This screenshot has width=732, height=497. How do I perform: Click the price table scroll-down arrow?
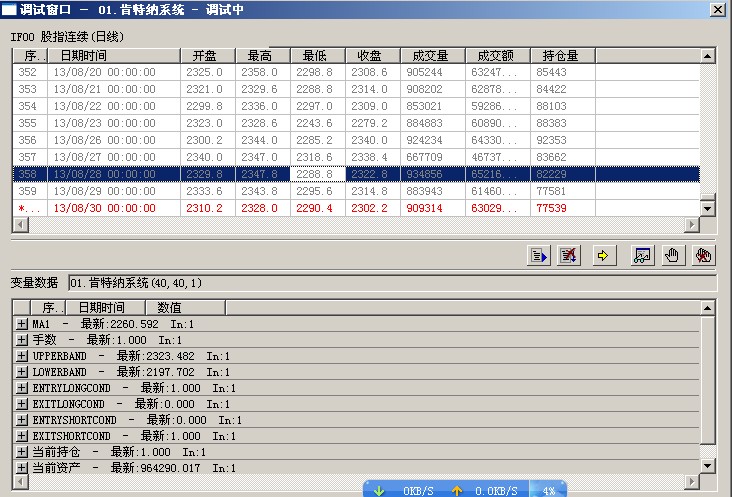(x=708, y=209)
